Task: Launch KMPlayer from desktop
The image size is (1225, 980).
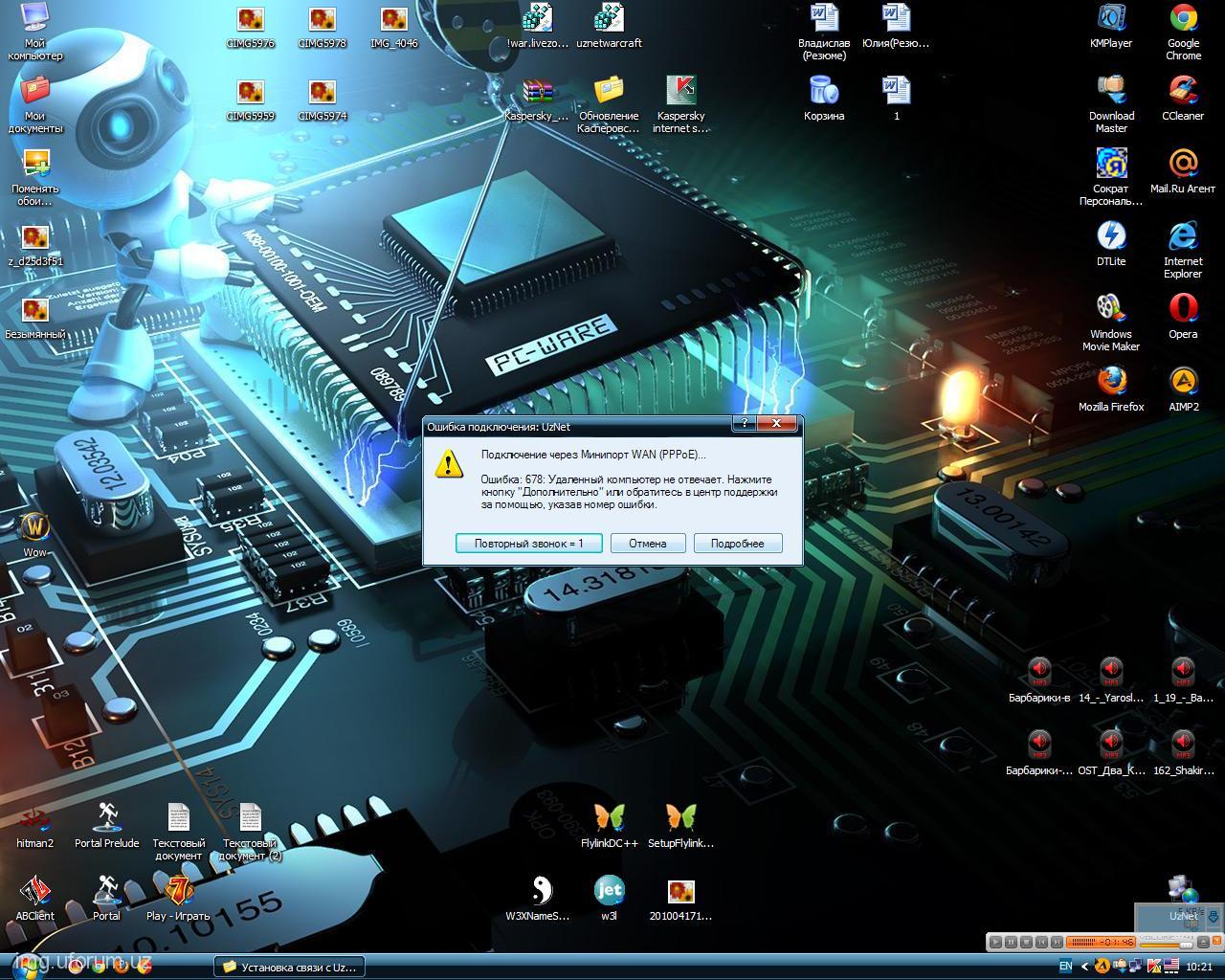Action: pos(1111,27)
